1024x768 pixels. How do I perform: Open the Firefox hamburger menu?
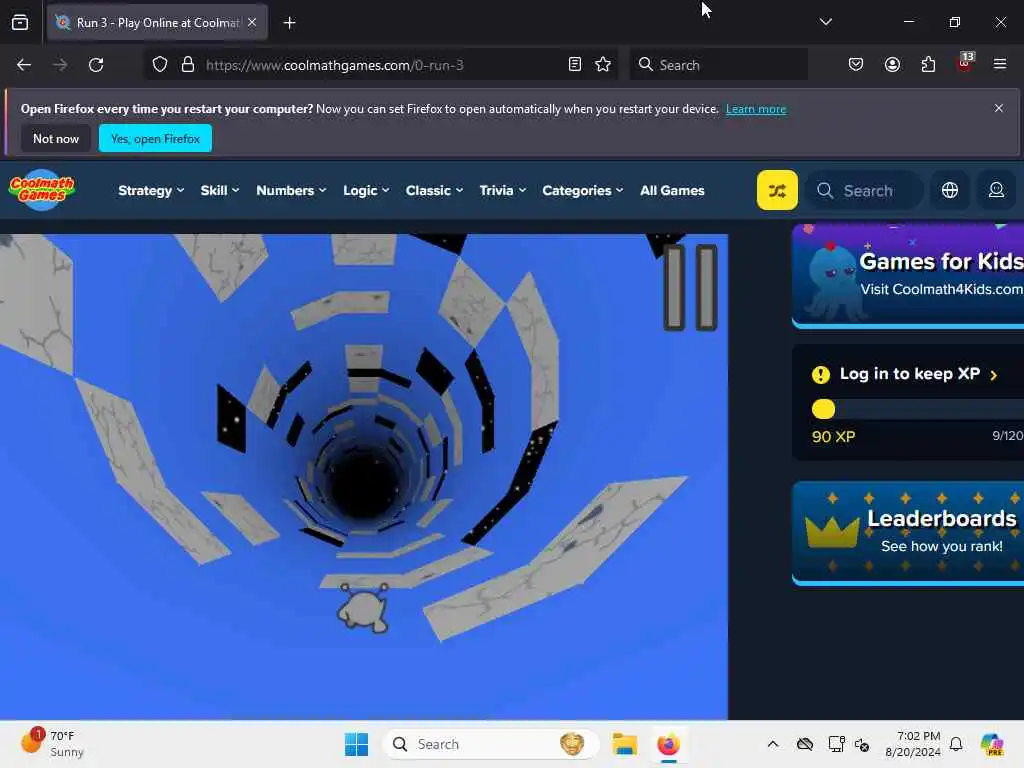(x=1000, y=65)
